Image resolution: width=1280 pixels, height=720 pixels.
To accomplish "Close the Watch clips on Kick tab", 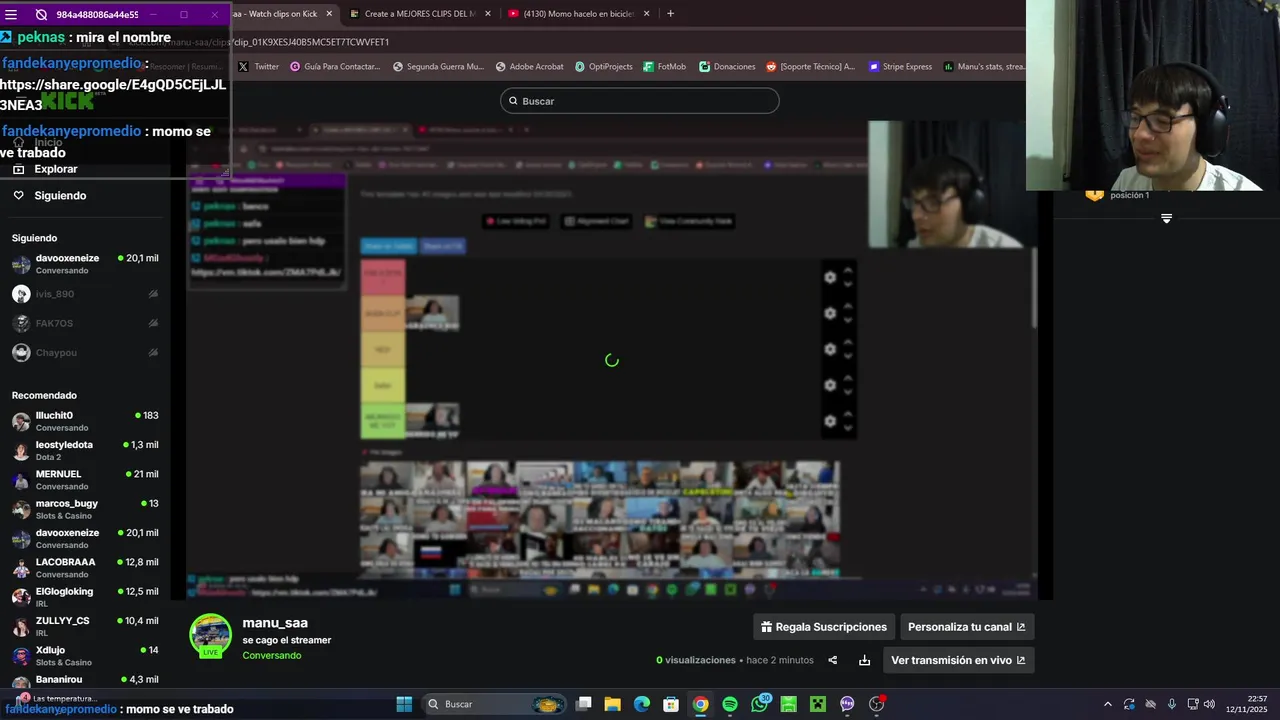I will (x=329, y=14).
